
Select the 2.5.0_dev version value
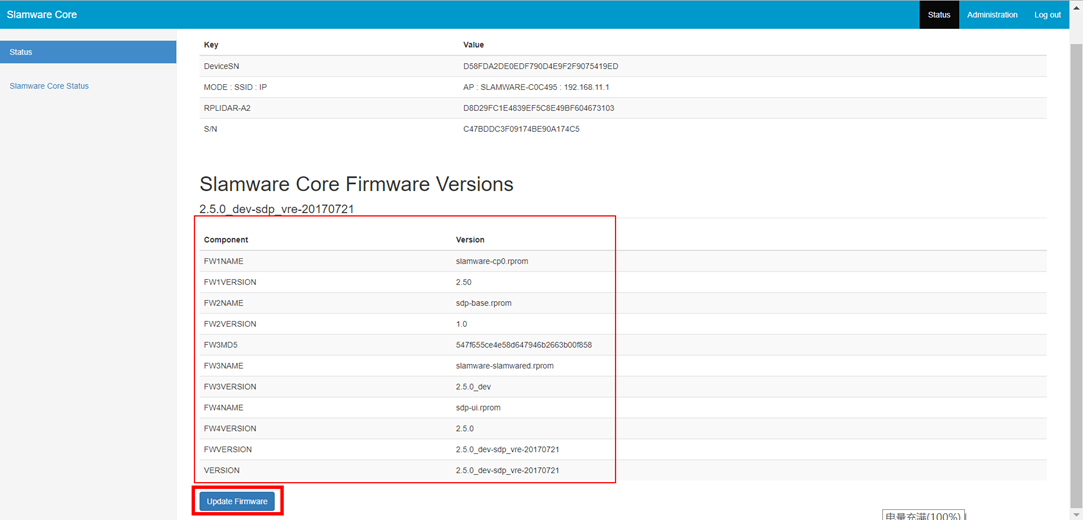pos(473,386)
